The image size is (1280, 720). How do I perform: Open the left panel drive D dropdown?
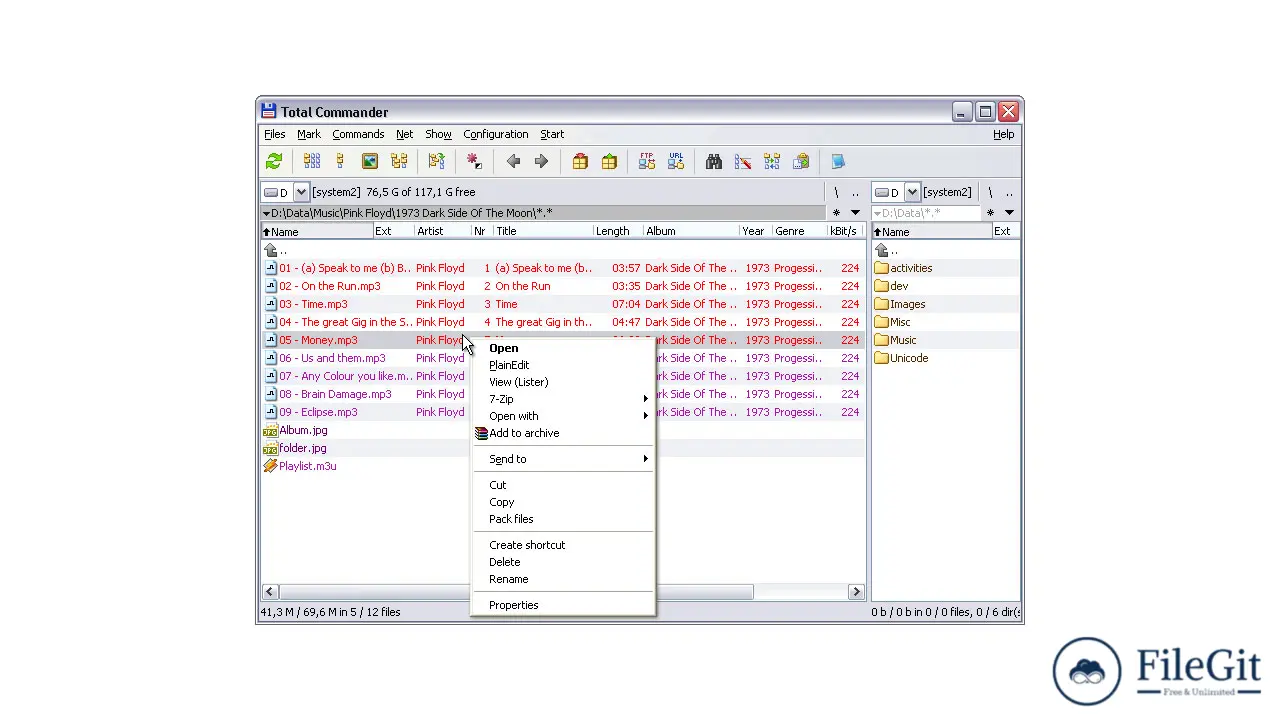click(x=300, y=192)
